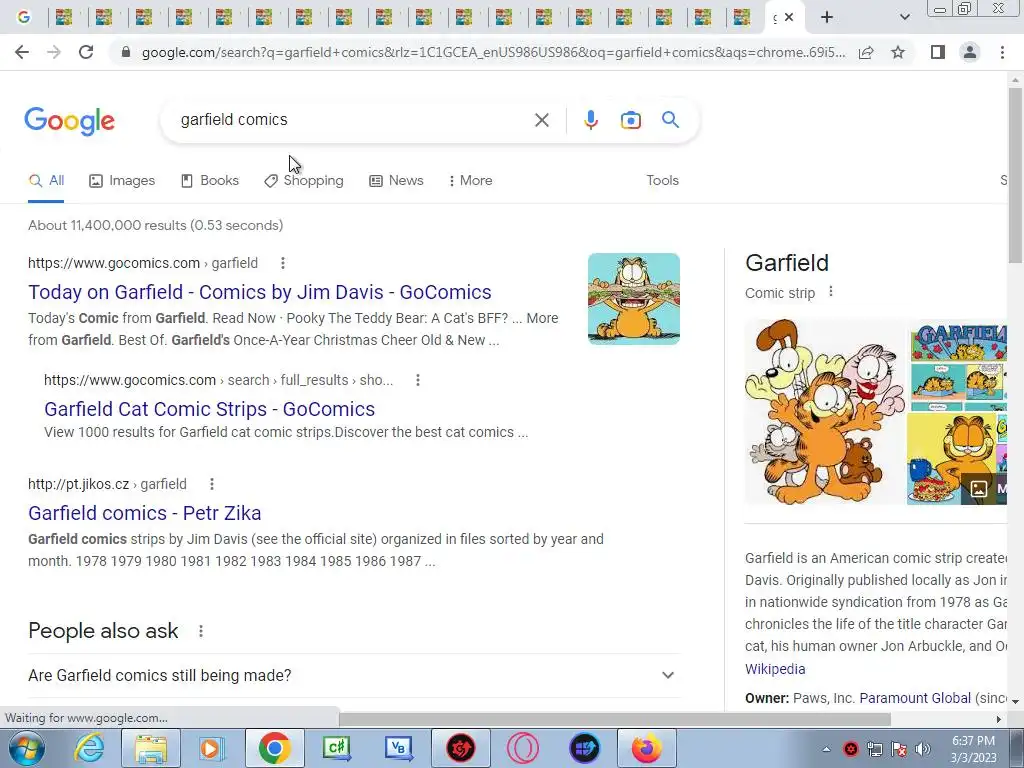Viewport: 1024px width, 768px height.
Task: Open Garfield comics - Petr Zika link
Action: [x=144, y=513]
